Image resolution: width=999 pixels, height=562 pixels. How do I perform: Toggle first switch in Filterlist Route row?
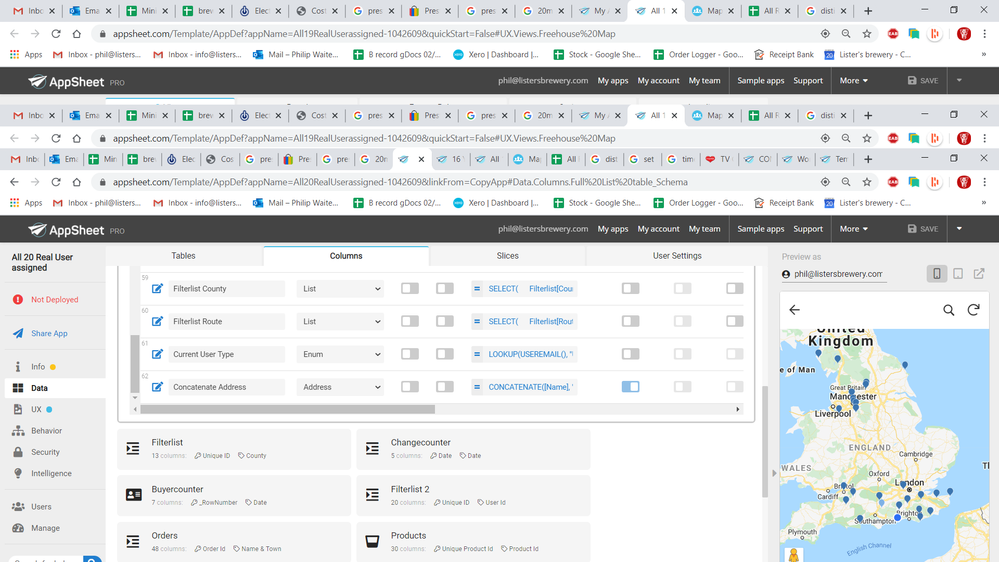410,321
